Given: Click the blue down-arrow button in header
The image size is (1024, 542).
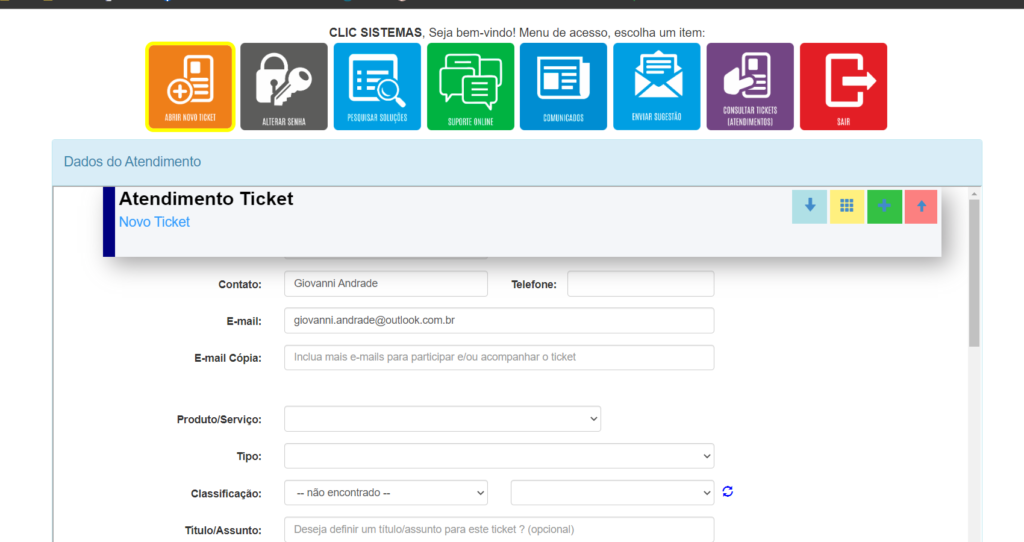Looking at the screenshot, I should coord(809,206).
